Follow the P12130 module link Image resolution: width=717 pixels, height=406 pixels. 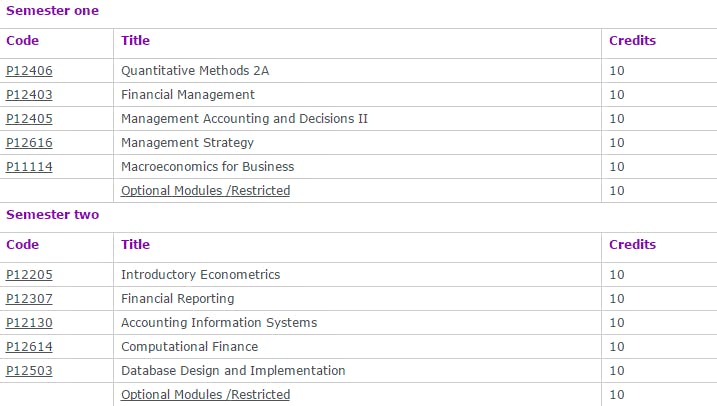tap(29, 323)
